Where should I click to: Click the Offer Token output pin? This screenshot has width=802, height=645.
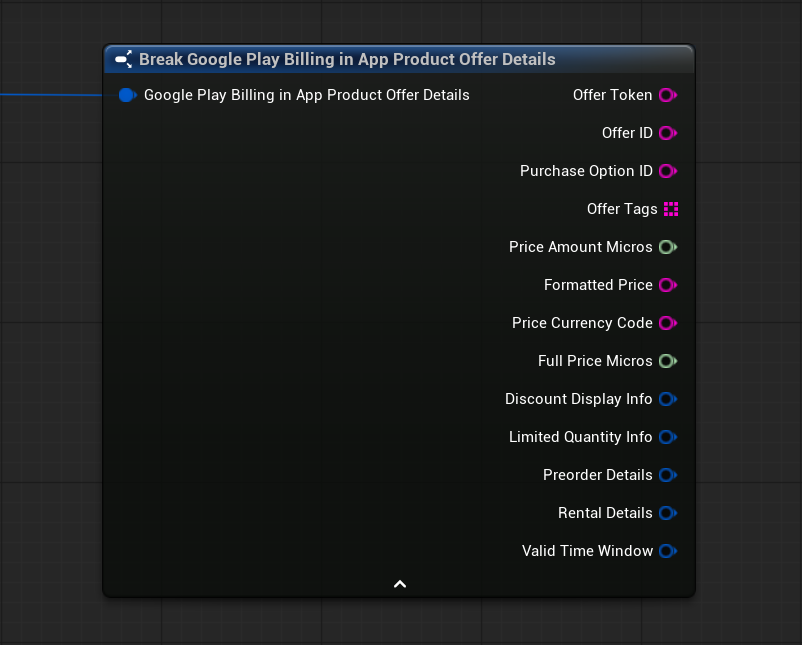tap(668, 95)
